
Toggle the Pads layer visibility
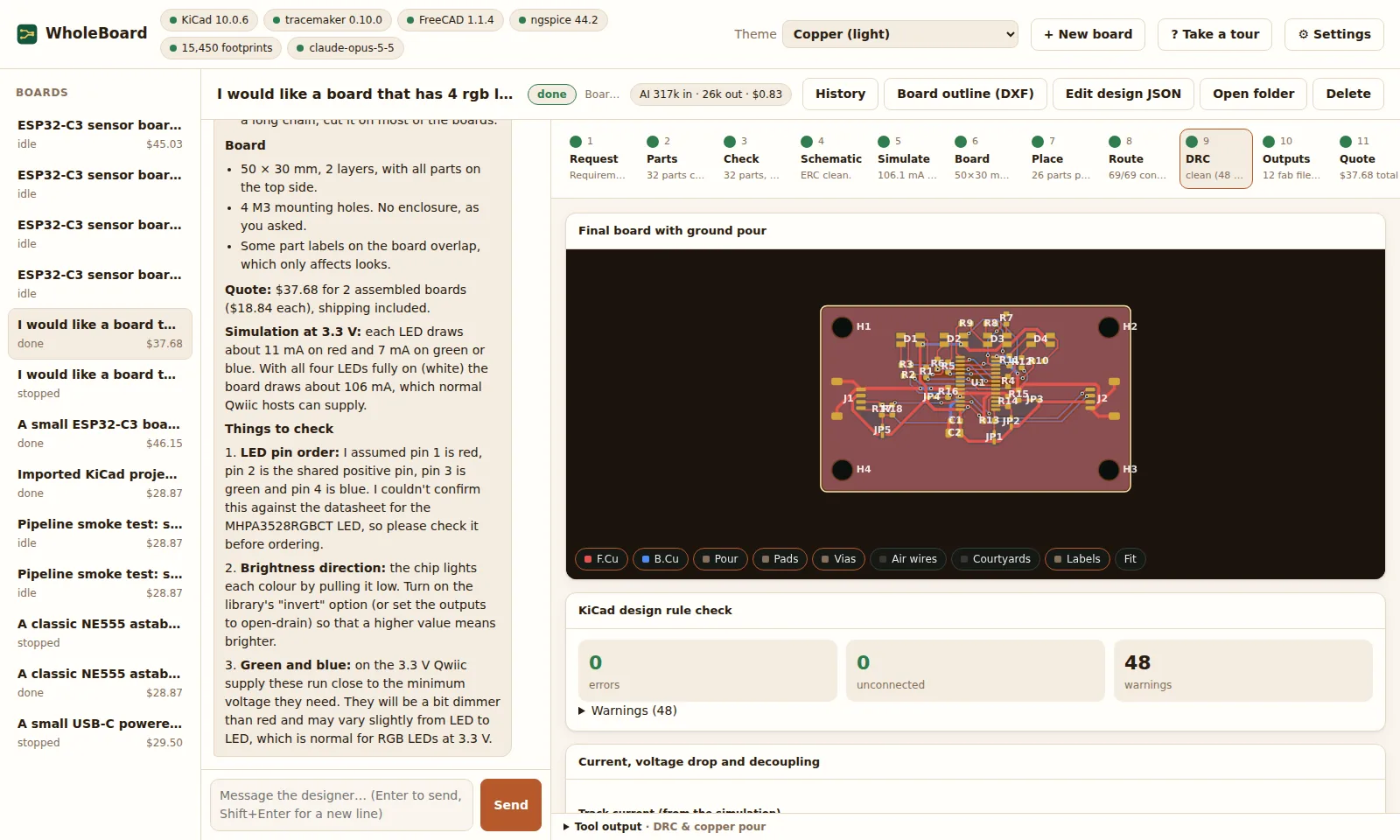tap(780, 559)
